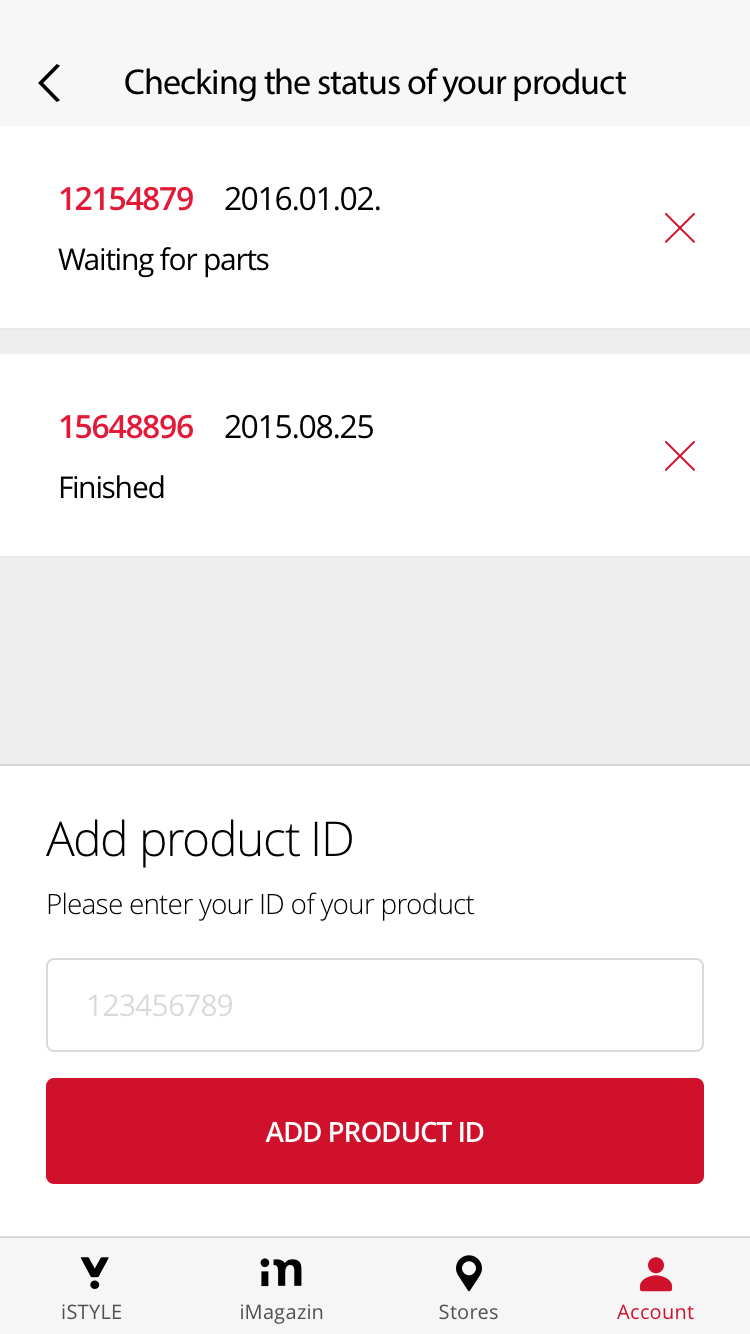This screenshot has width=750, height=1334.
Task: Open product ID 12154879
Action: 126,199
